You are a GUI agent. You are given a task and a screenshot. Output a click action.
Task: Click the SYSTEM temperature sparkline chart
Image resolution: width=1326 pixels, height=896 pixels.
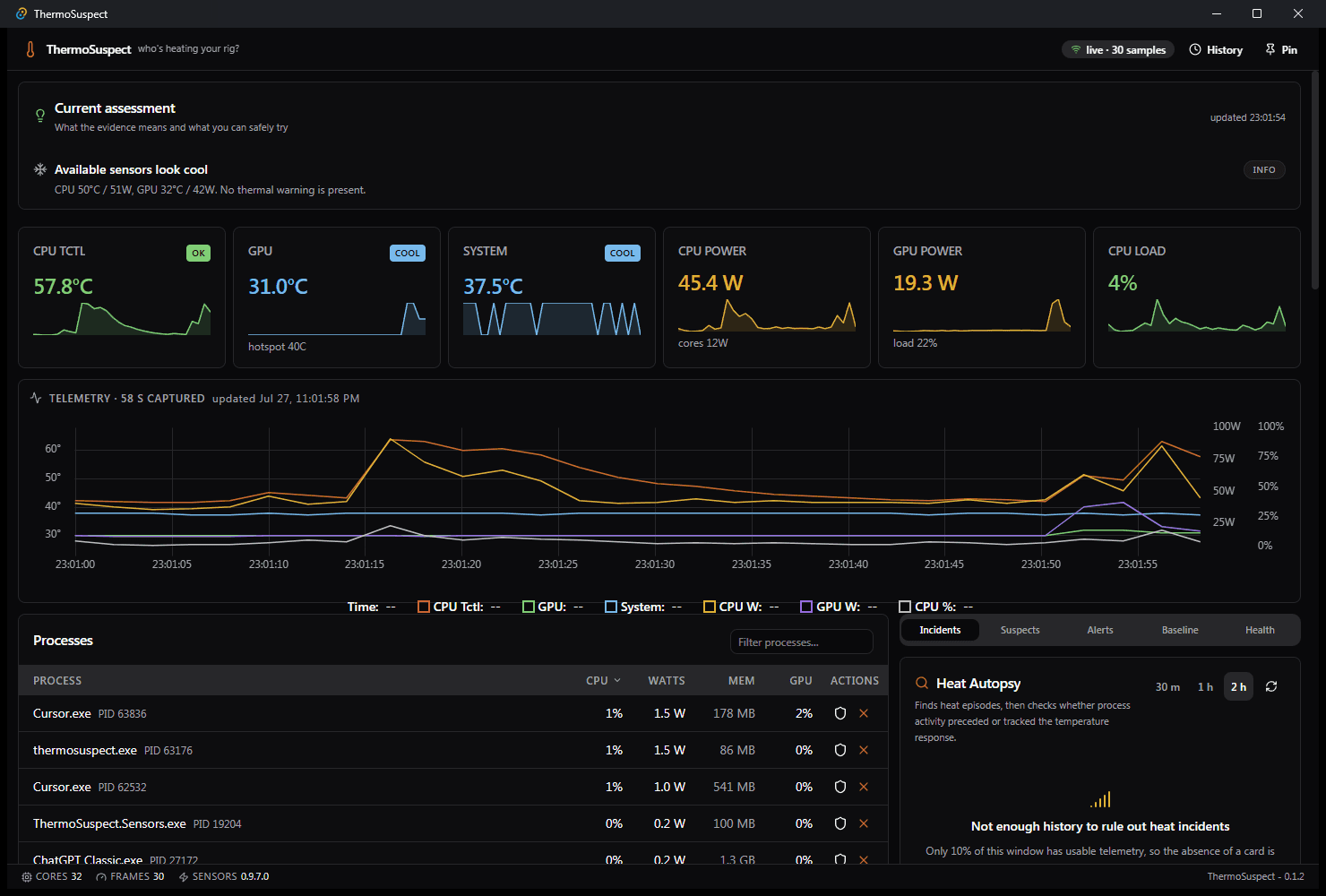coord(552,318)
